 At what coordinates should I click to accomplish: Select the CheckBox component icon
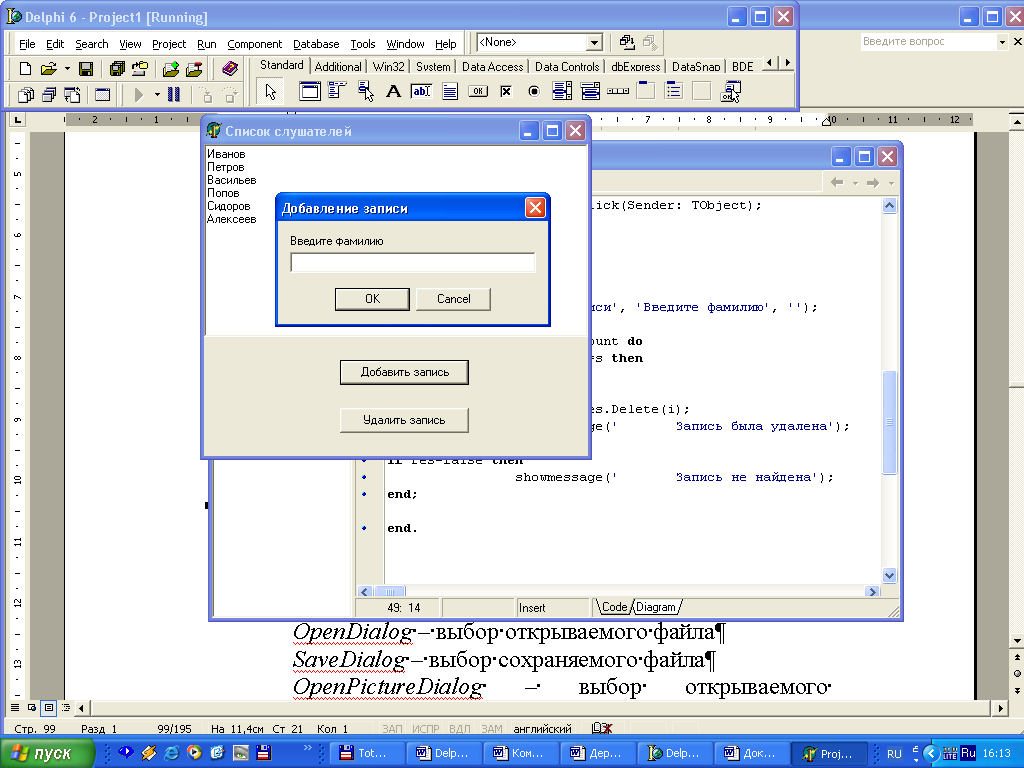pyautogui.click(x=506, y=91)
